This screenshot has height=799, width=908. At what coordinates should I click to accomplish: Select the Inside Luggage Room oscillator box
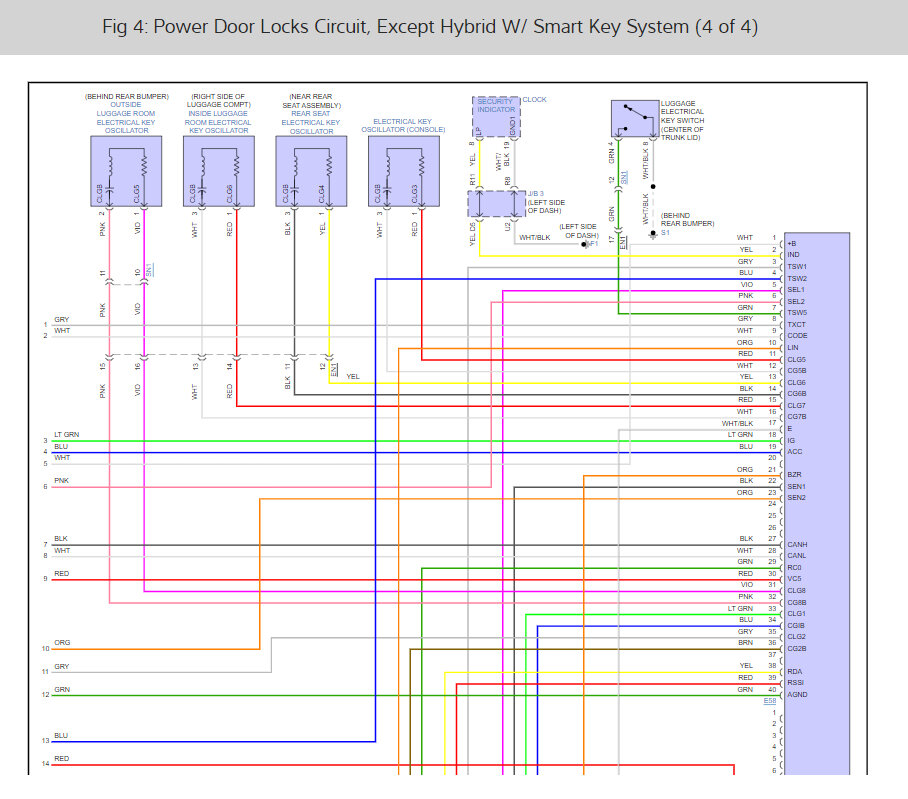pos(219,171)
